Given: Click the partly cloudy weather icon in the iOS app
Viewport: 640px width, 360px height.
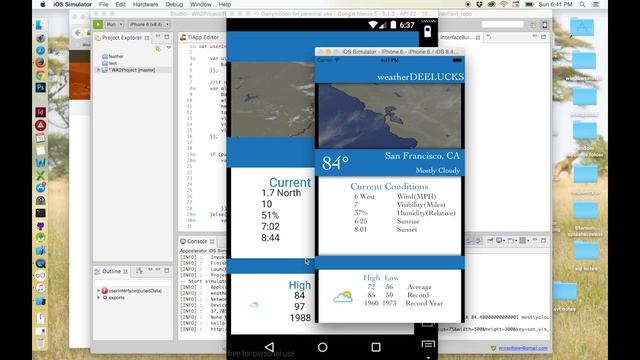Looking at the screenshot, I should (343, 296).
